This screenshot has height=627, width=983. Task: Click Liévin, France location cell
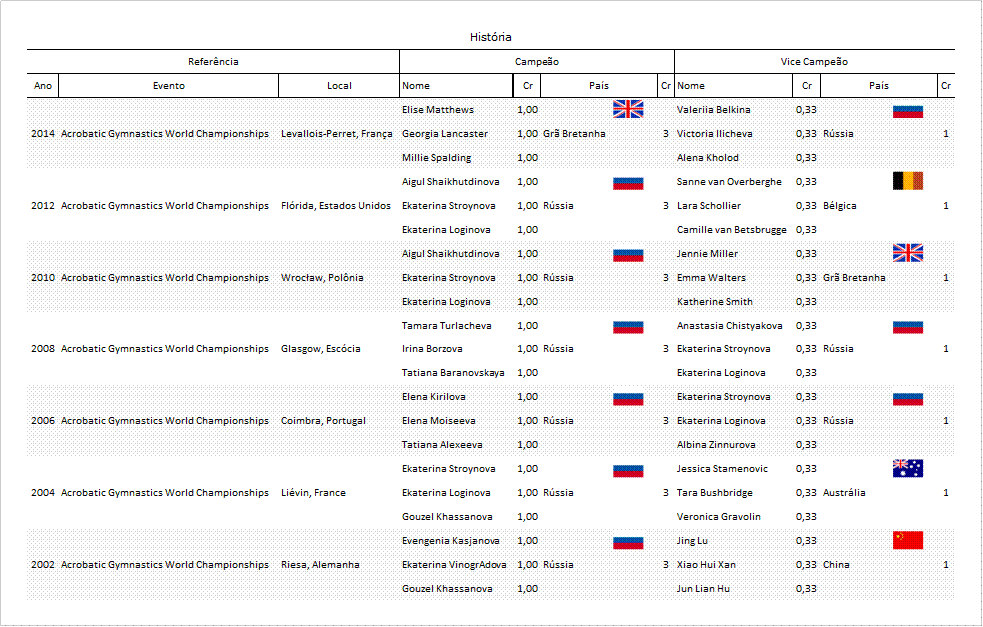click(x=313, y=493)
